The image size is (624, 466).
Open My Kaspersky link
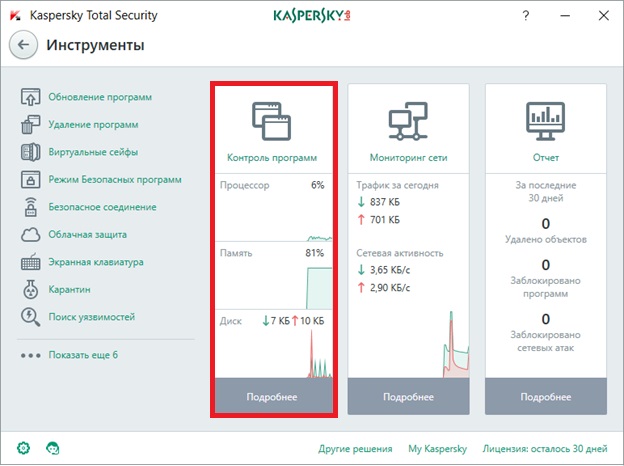[x=437, y=448]
